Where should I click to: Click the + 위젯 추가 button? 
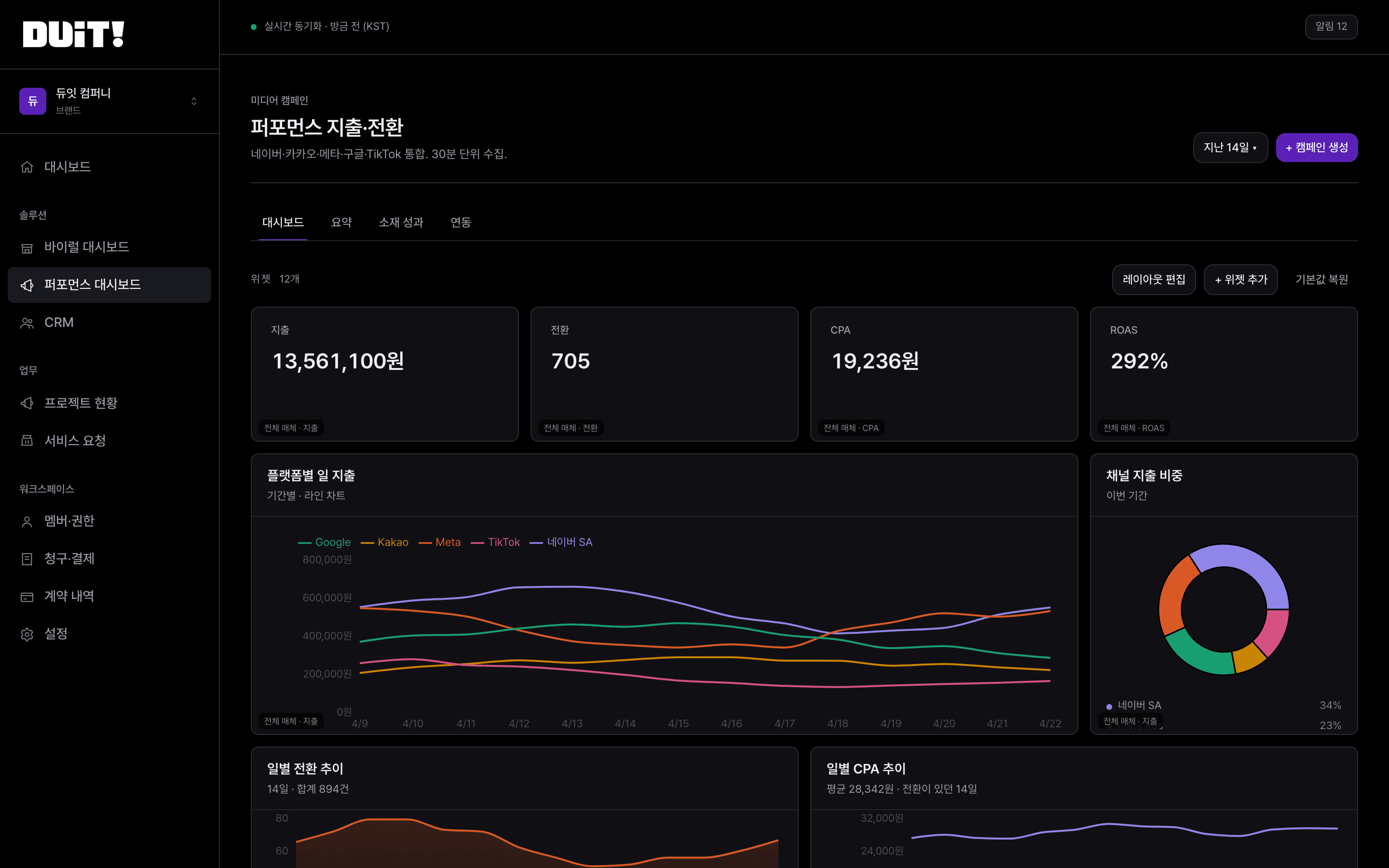pos(1241,280)
